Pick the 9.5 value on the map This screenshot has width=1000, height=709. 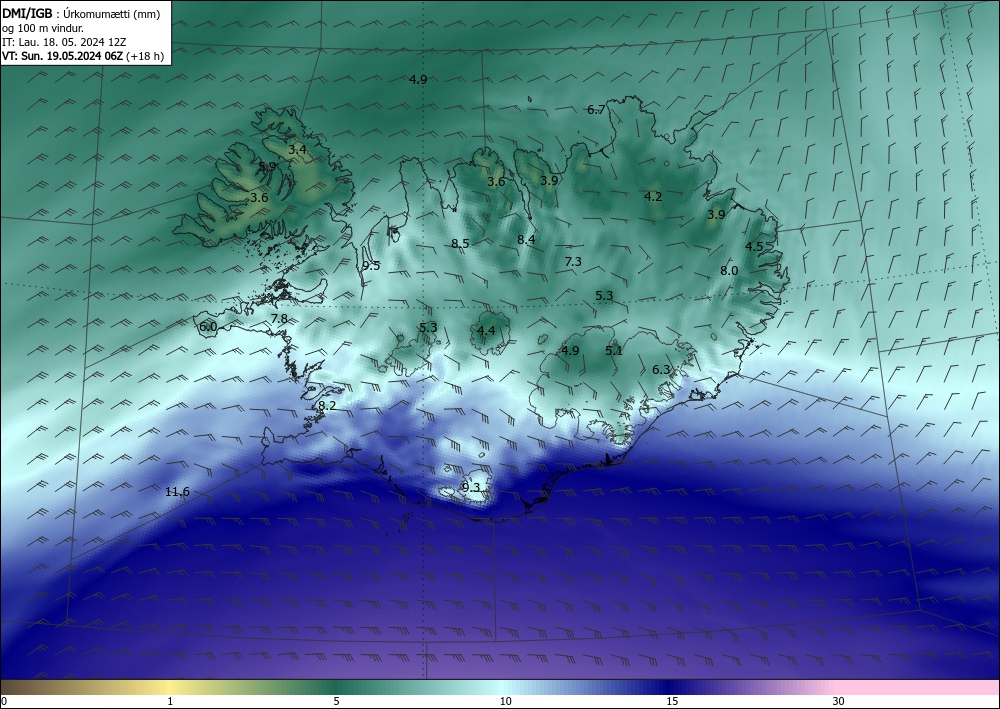coord(371,267)
